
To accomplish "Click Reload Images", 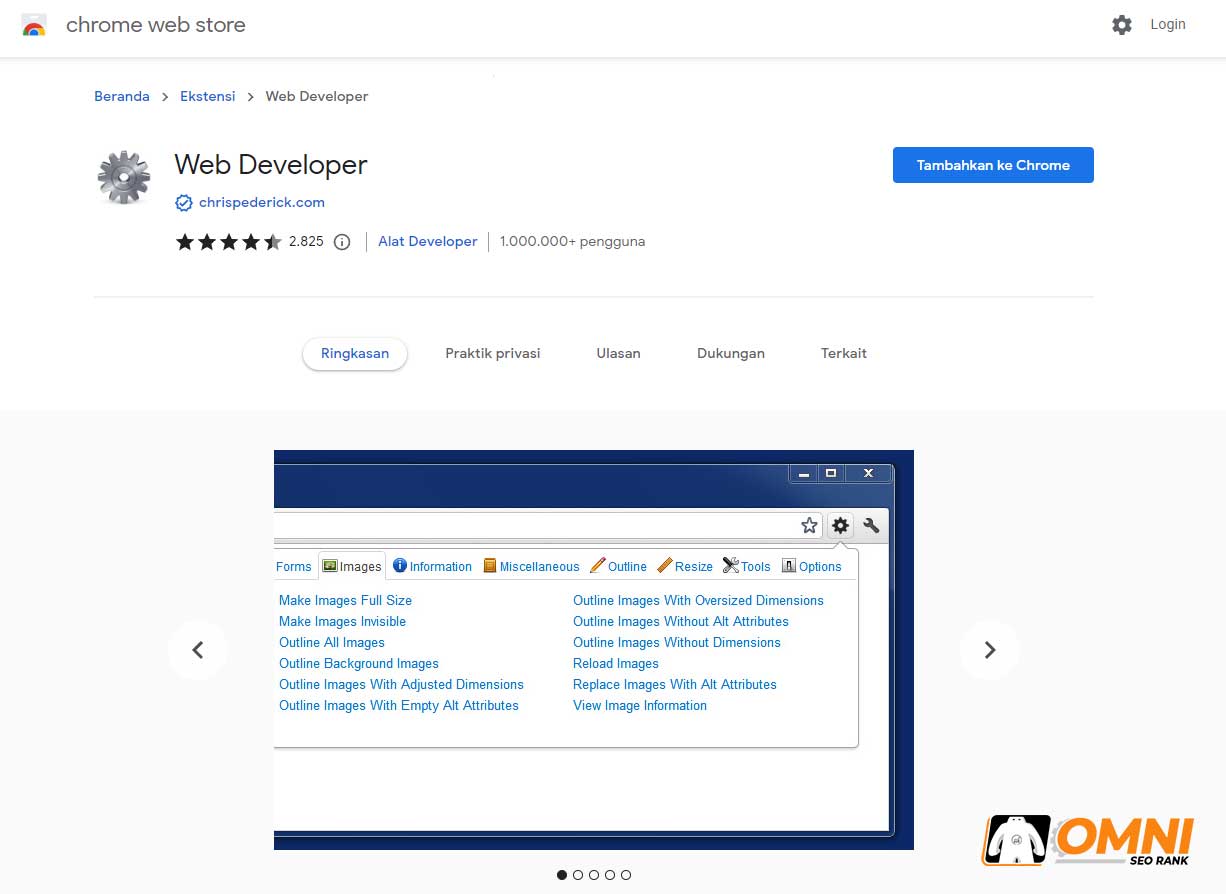I will tap(616, 663).
